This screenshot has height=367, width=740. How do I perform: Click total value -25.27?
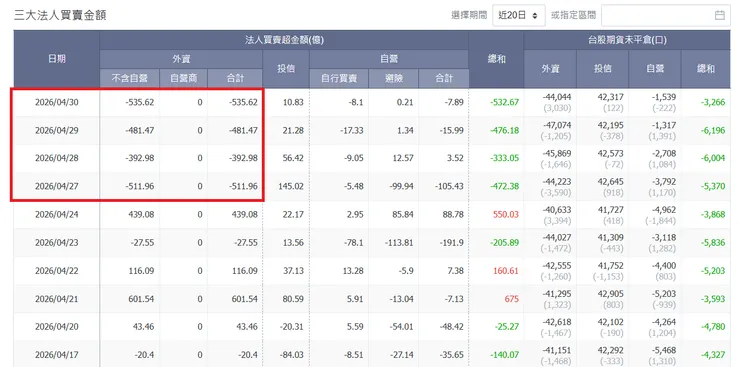pos(506,326)
